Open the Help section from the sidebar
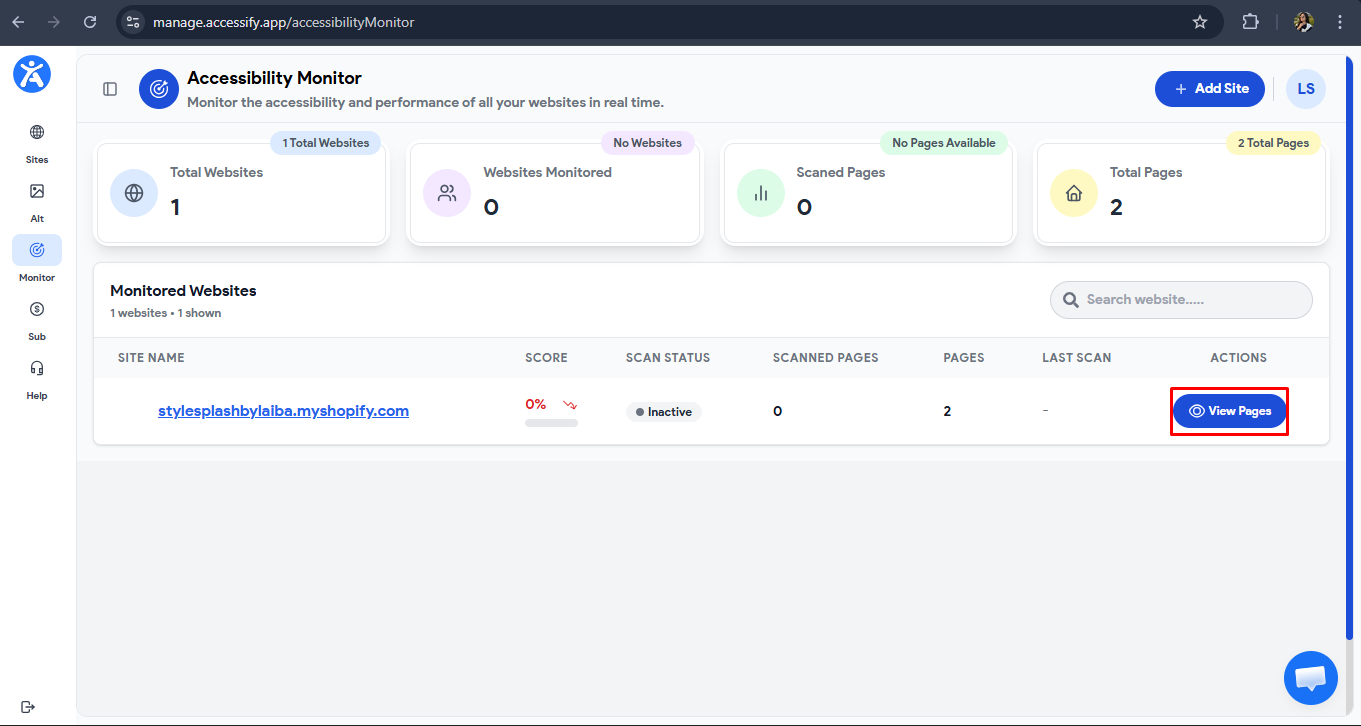Viewport: 1361px width, 726px height. point(36,375)
